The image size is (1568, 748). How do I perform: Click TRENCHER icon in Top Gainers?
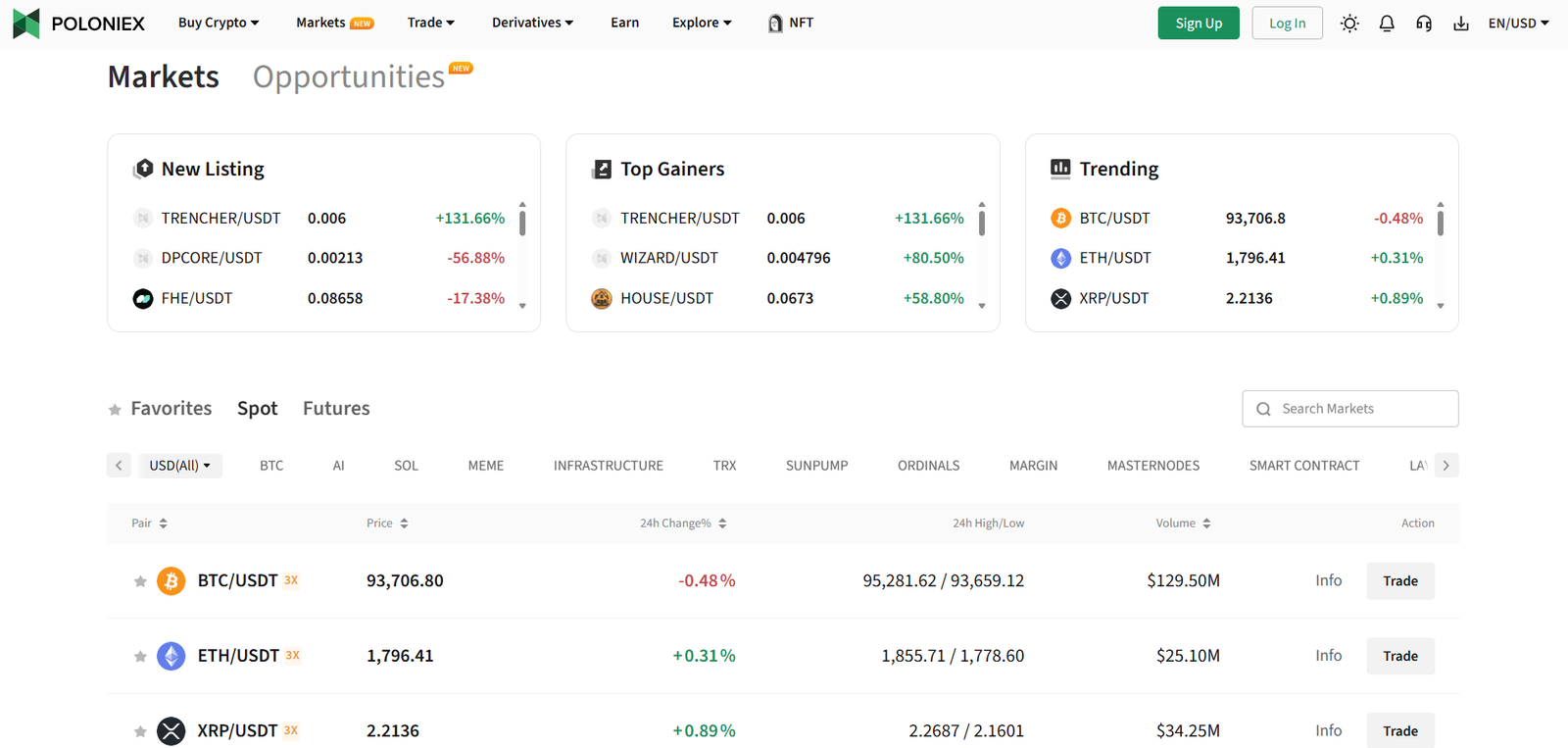coord(602,218)
